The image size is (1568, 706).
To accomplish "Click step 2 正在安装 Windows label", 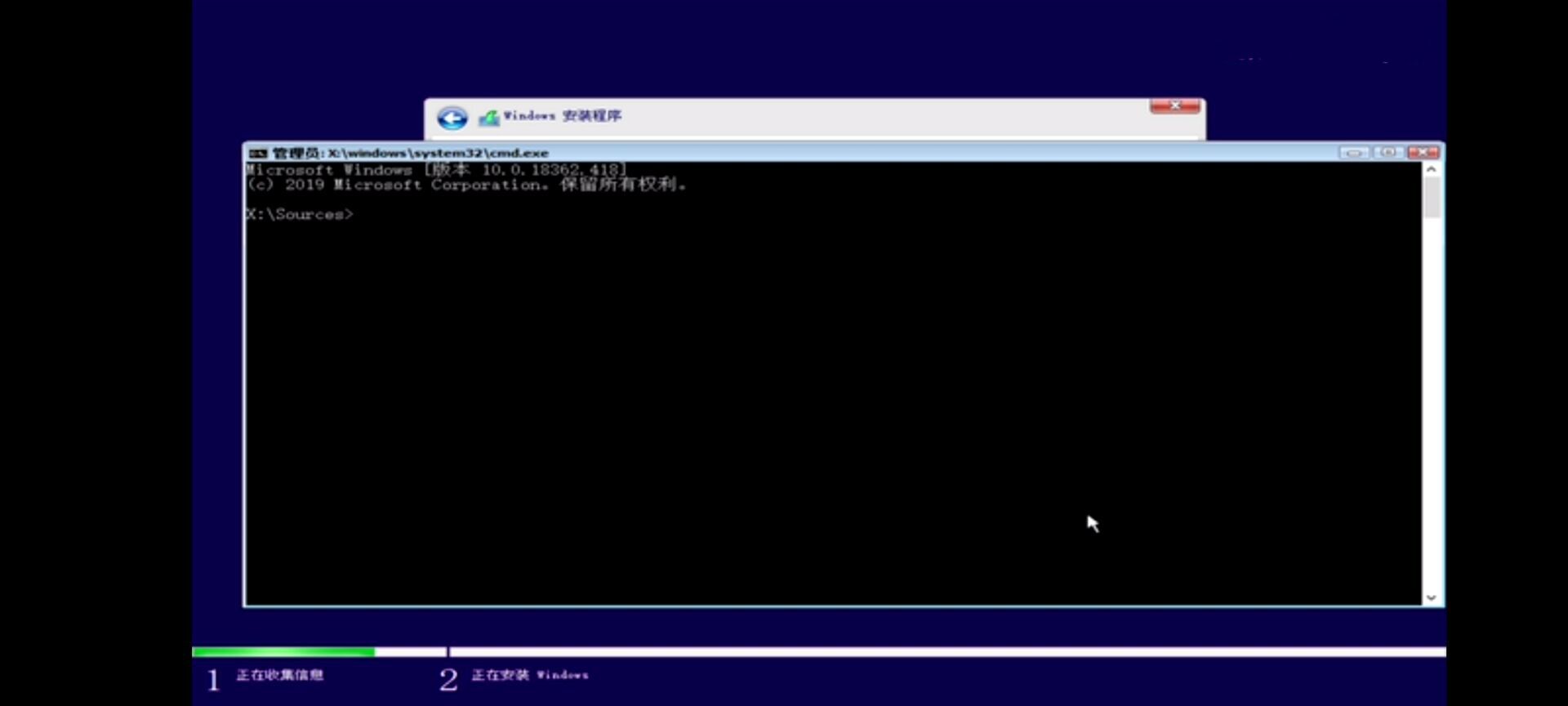I will (529, 675).
